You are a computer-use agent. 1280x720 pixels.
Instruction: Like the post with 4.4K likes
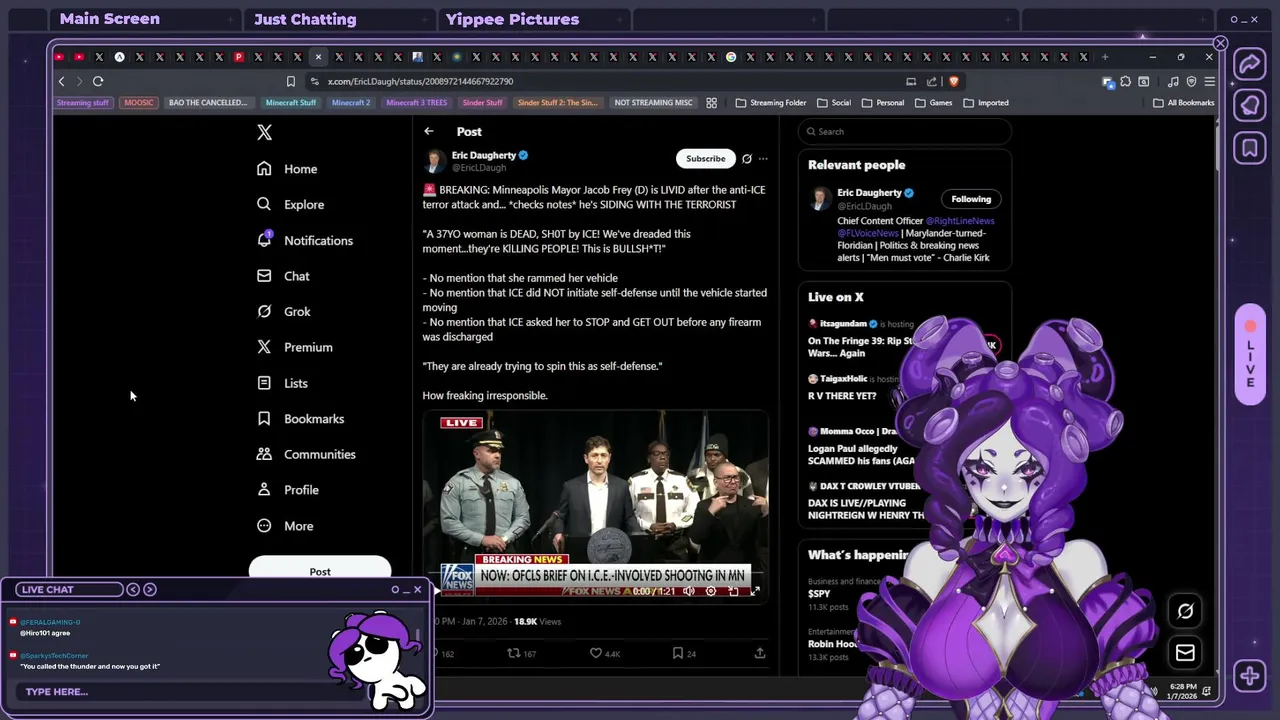tap(605, 653)
